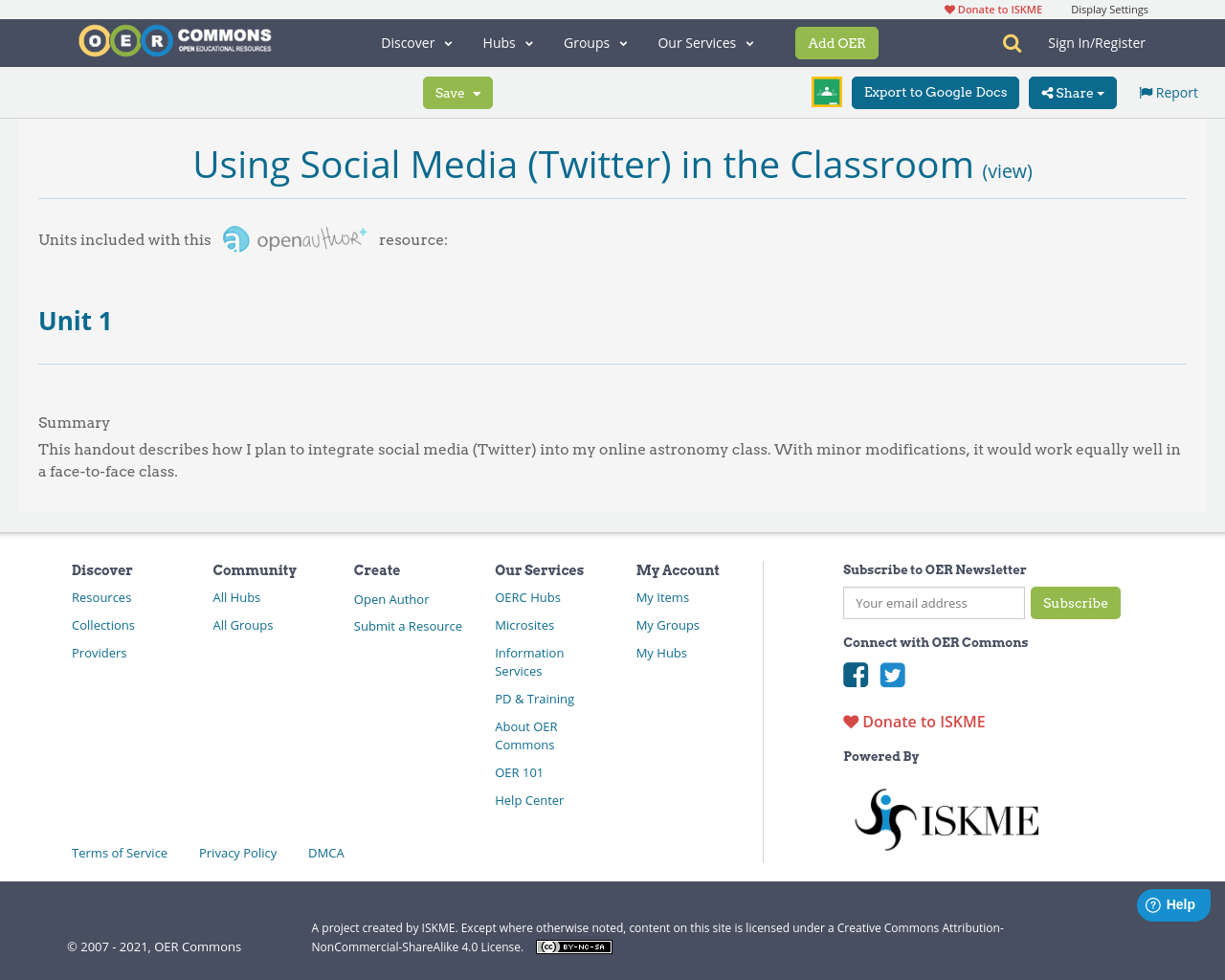View the Creative Commons BY-NC-SA license icon
This screenshot has width=1225, height=980.
pos(573,946)
